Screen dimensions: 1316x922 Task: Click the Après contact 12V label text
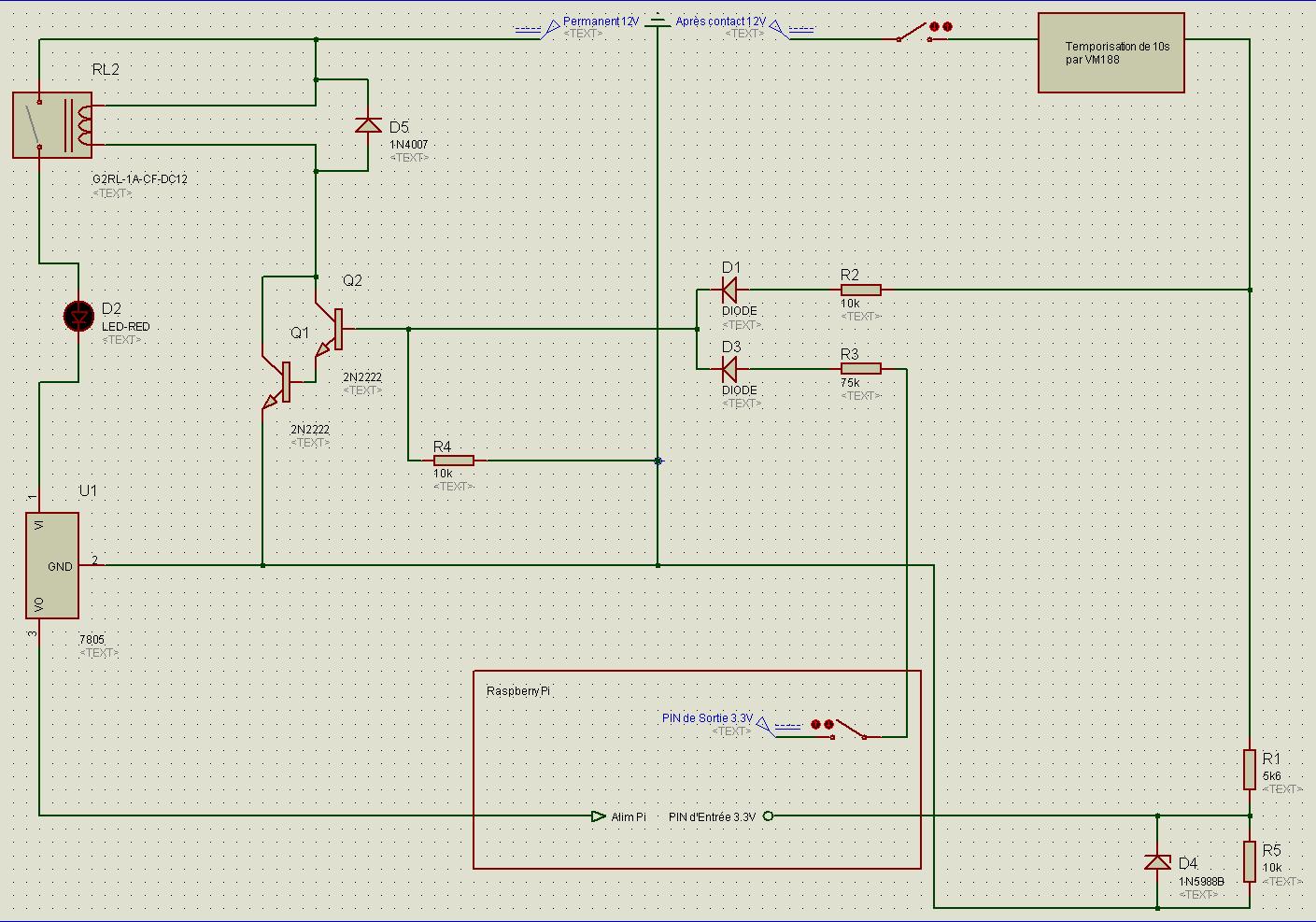tap(720, 21)
